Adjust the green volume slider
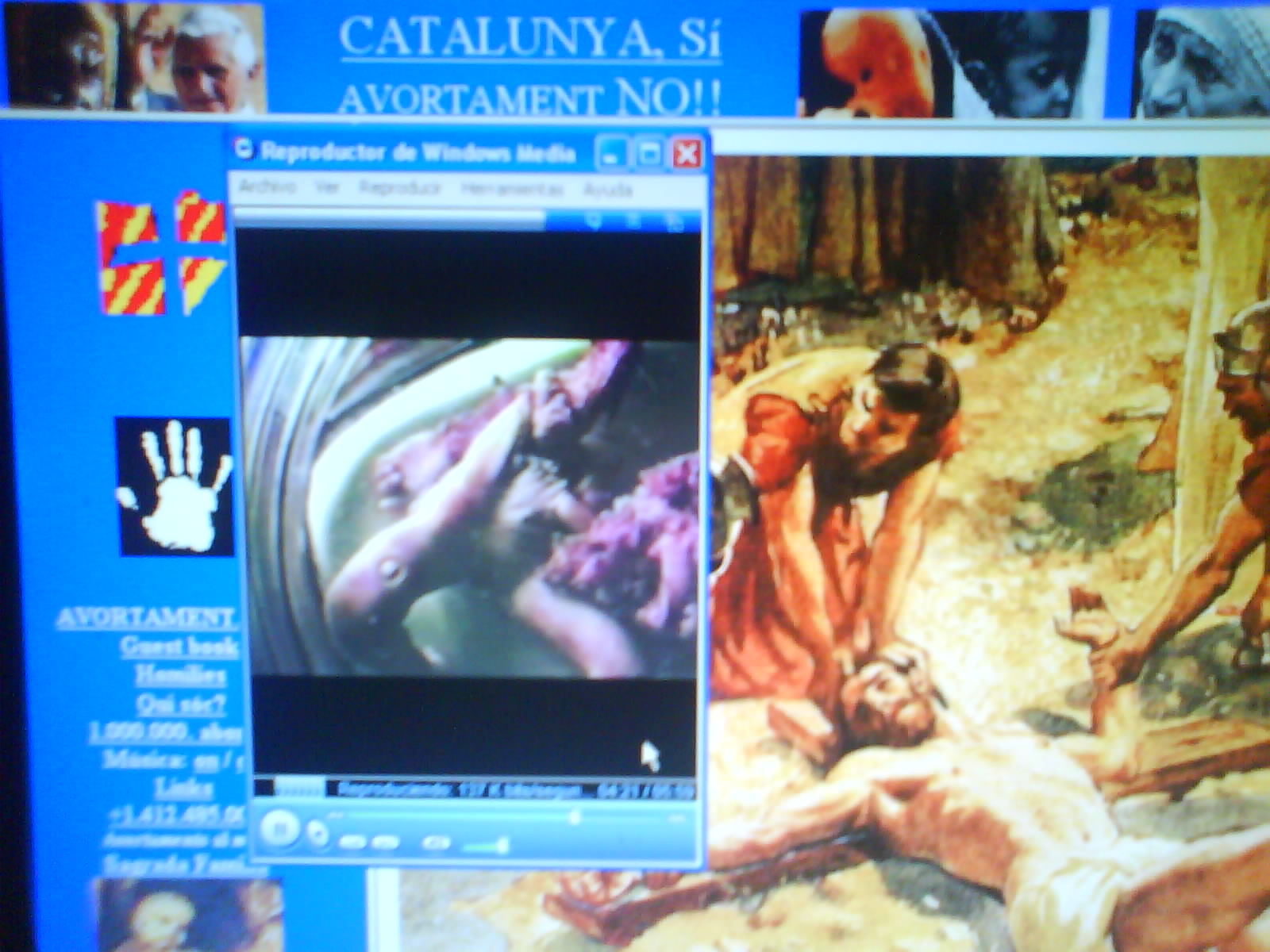This screenshot has height=952, width=1270. tap(487, 847)
